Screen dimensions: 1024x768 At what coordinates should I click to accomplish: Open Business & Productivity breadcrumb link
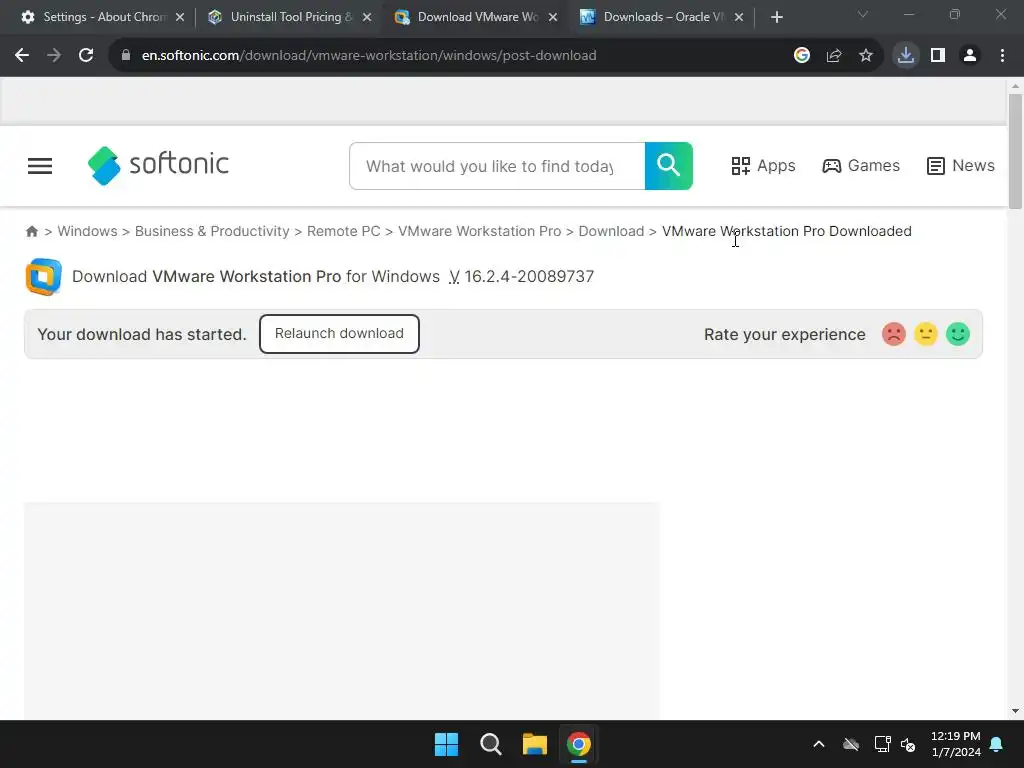coord(212,231)
